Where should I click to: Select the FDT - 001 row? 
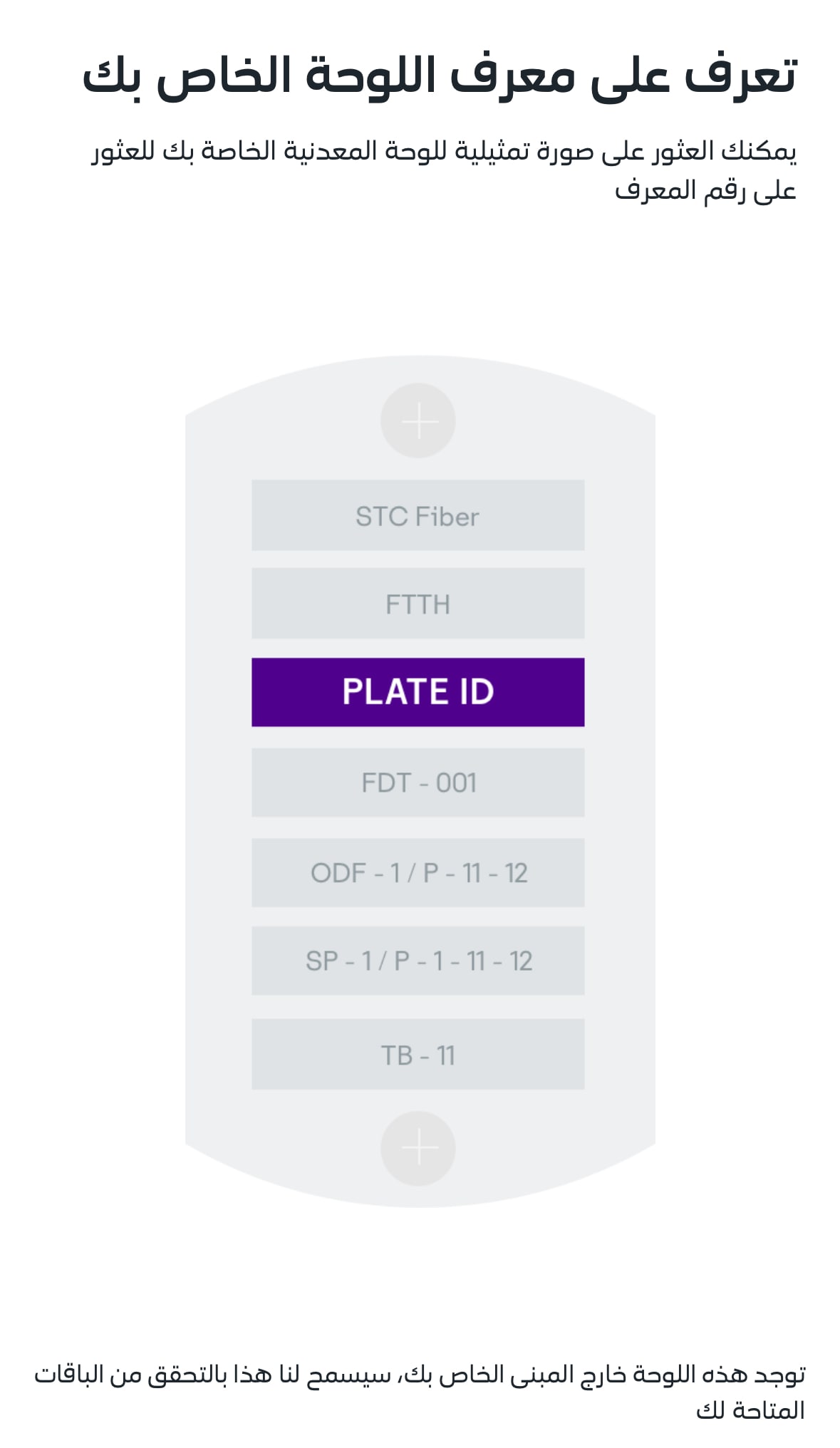[x=418, y=782]
